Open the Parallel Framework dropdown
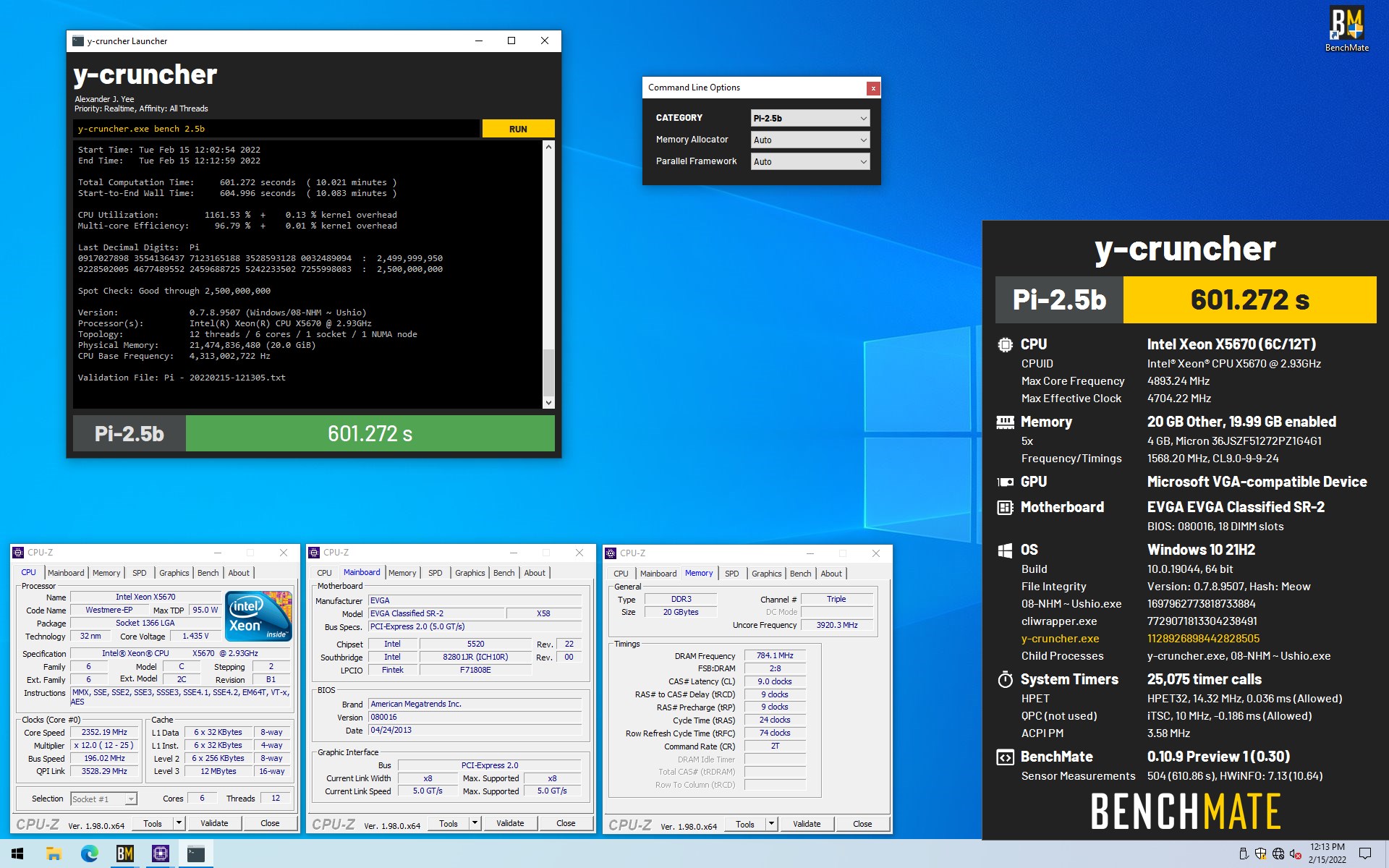This screenshot has width=1389, height=868. (x=810, y=162)
